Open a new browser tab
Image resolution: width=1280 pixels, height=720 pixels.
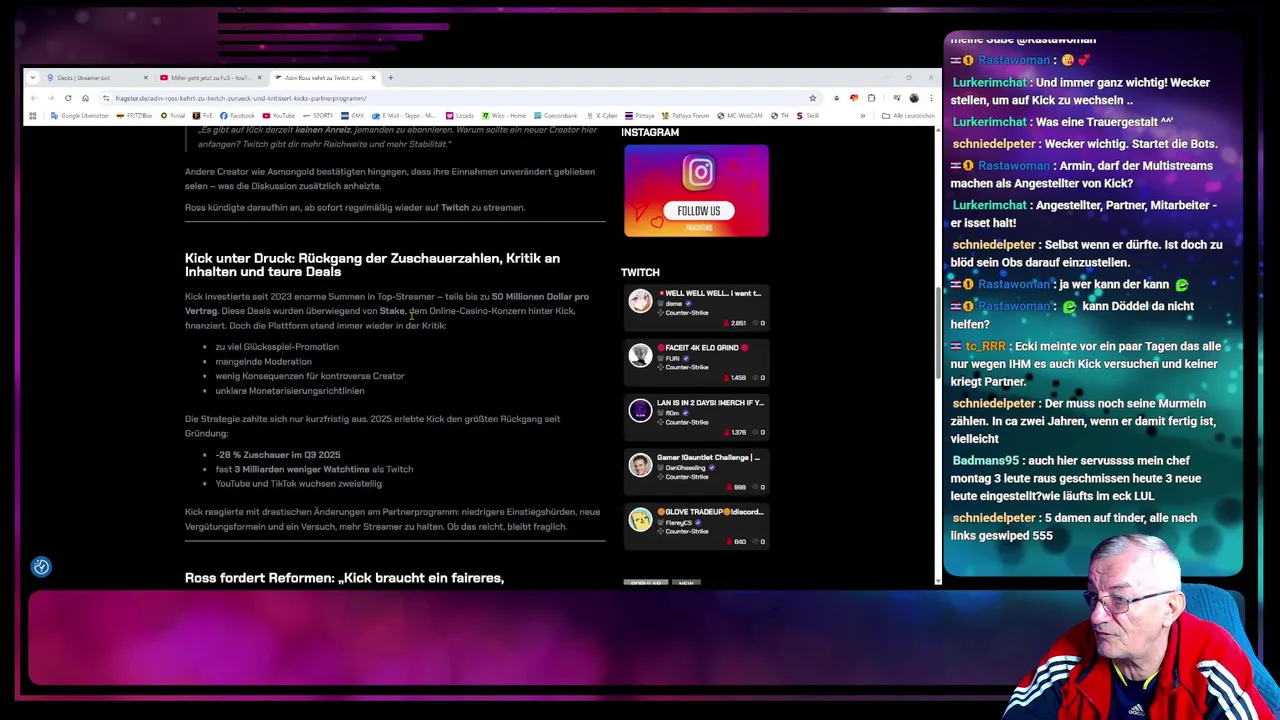pyautogui.click(x=391, y=78)
